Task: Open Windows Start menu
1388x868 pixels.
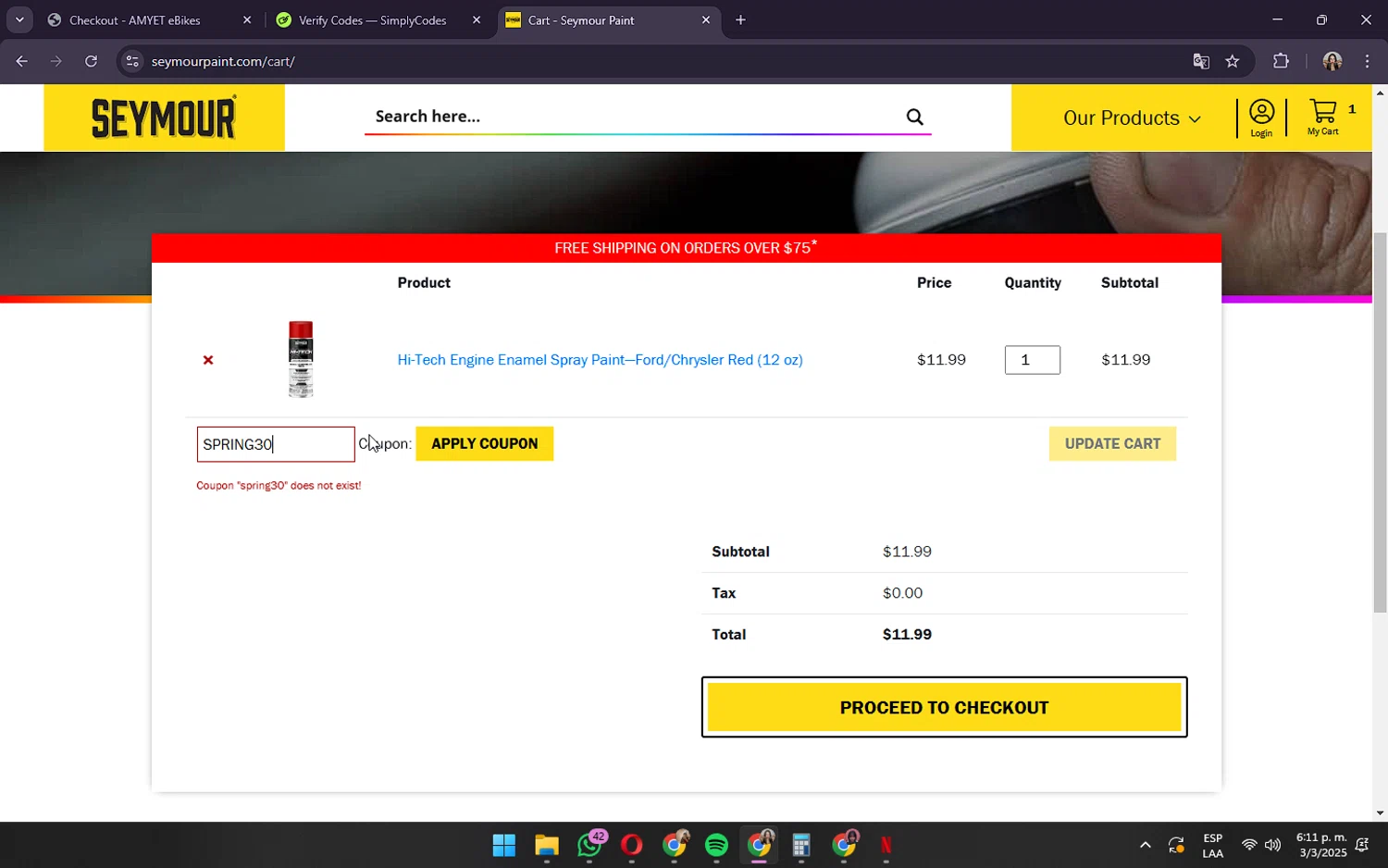Action: coord(504,845)
